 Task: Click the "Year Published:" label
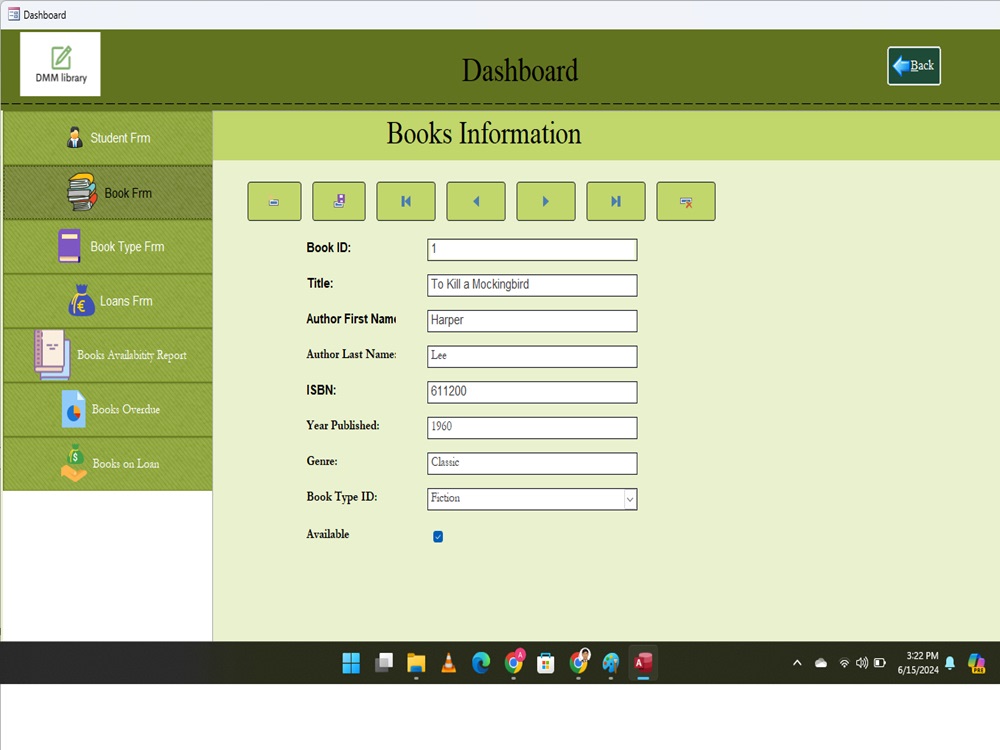(x=342, y=425)
